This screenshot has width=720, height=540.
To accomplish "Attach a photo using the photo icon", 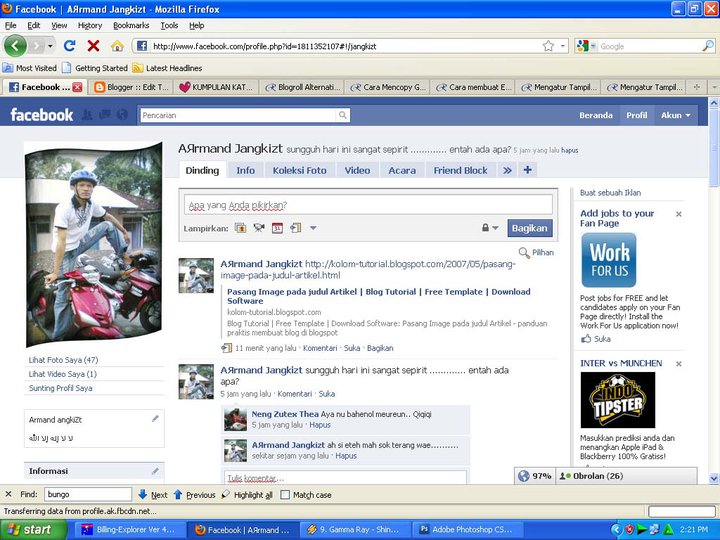I will point(240,228).
